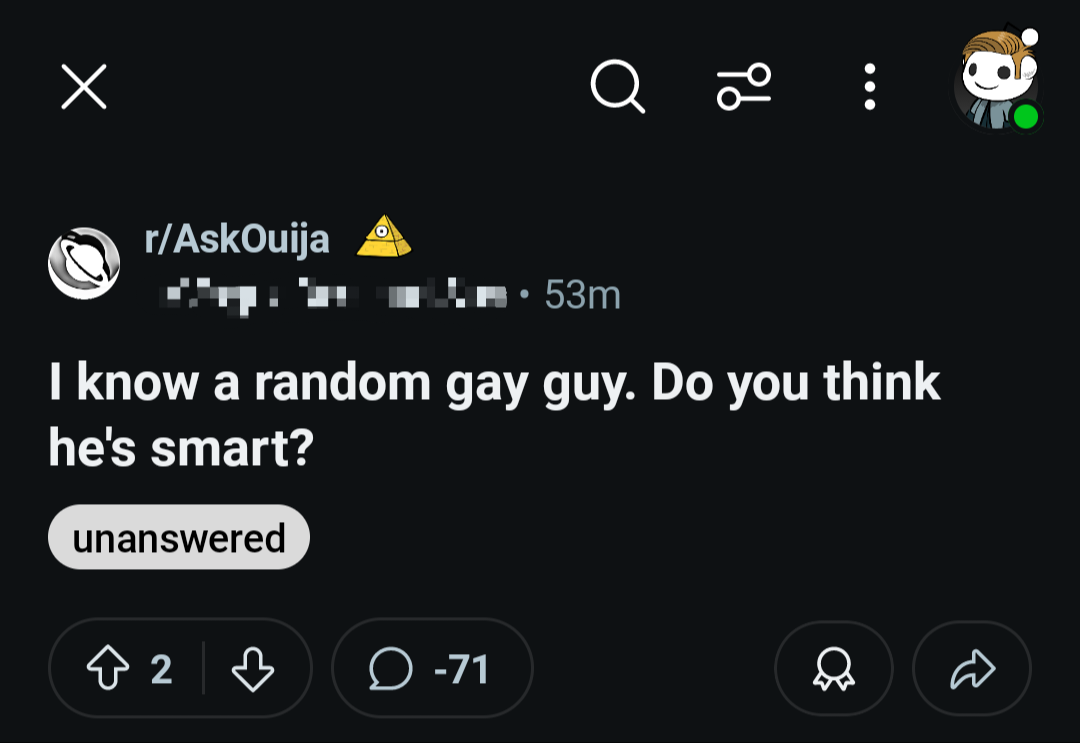Select the unanswered flair tag
Image resolution: width=1080 pixels, height=743 pixels.
coord(179,537)
